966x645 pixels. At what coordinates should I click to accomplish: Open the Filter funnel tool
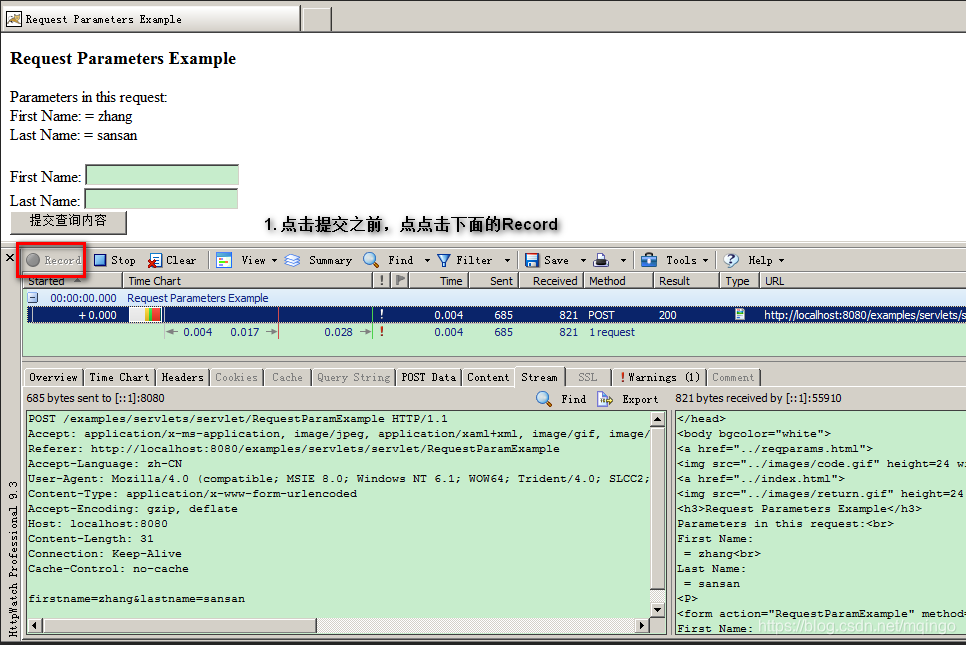click(x=465, y=260)
